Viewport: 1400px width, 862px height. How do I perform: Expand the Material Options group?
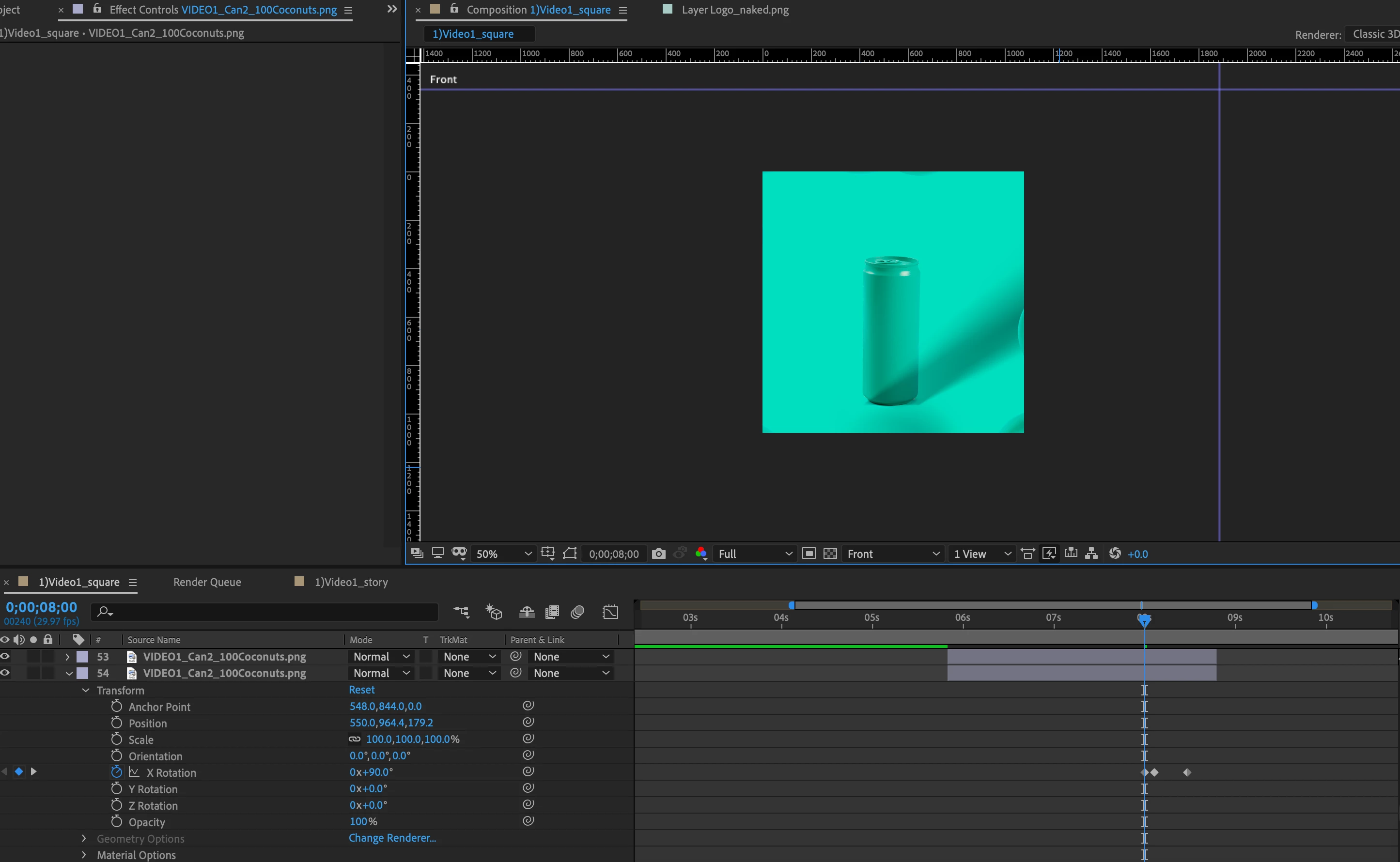[x=84, y=855]
